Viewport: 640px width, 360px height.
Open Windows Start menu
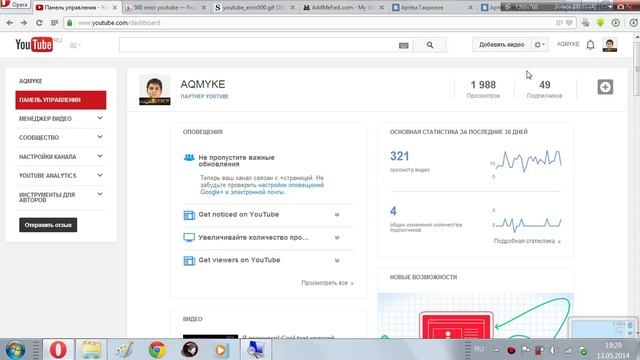click(x=15, y=350)
